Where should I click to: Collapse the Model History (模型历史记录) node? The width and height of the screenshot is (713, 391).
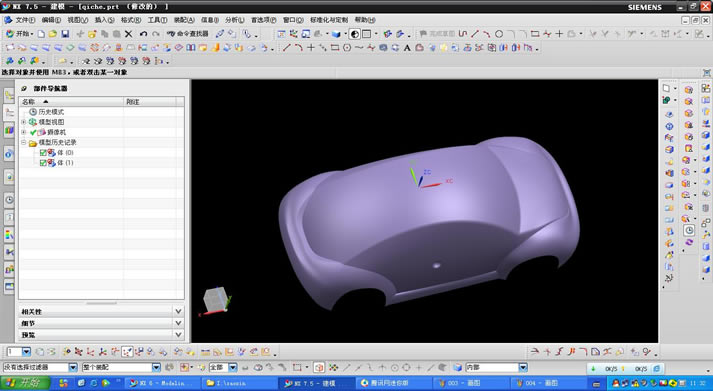24,142
